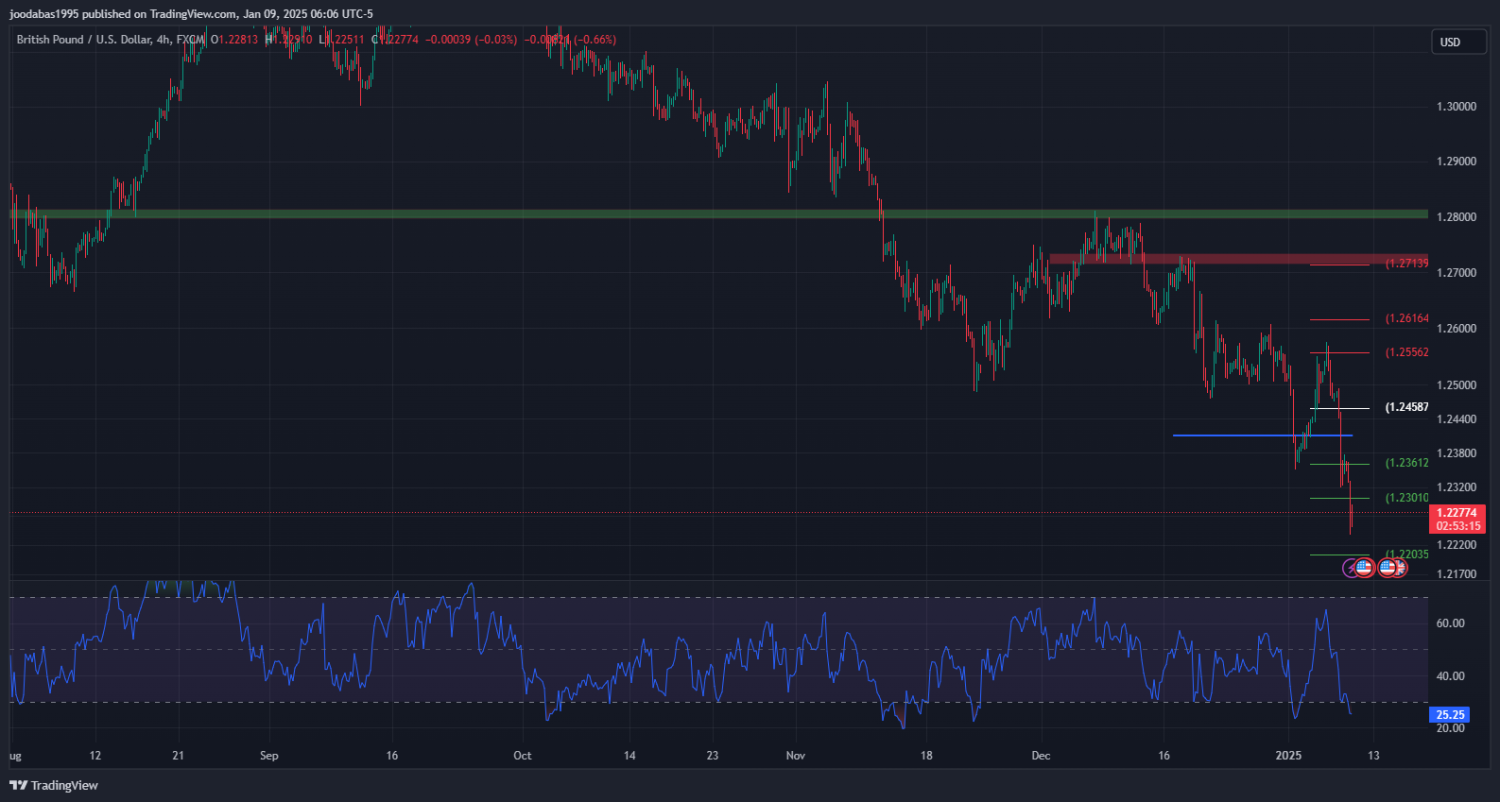Click the second US flag economic event icon
1500x802 pixels.
coord(1386,567)
